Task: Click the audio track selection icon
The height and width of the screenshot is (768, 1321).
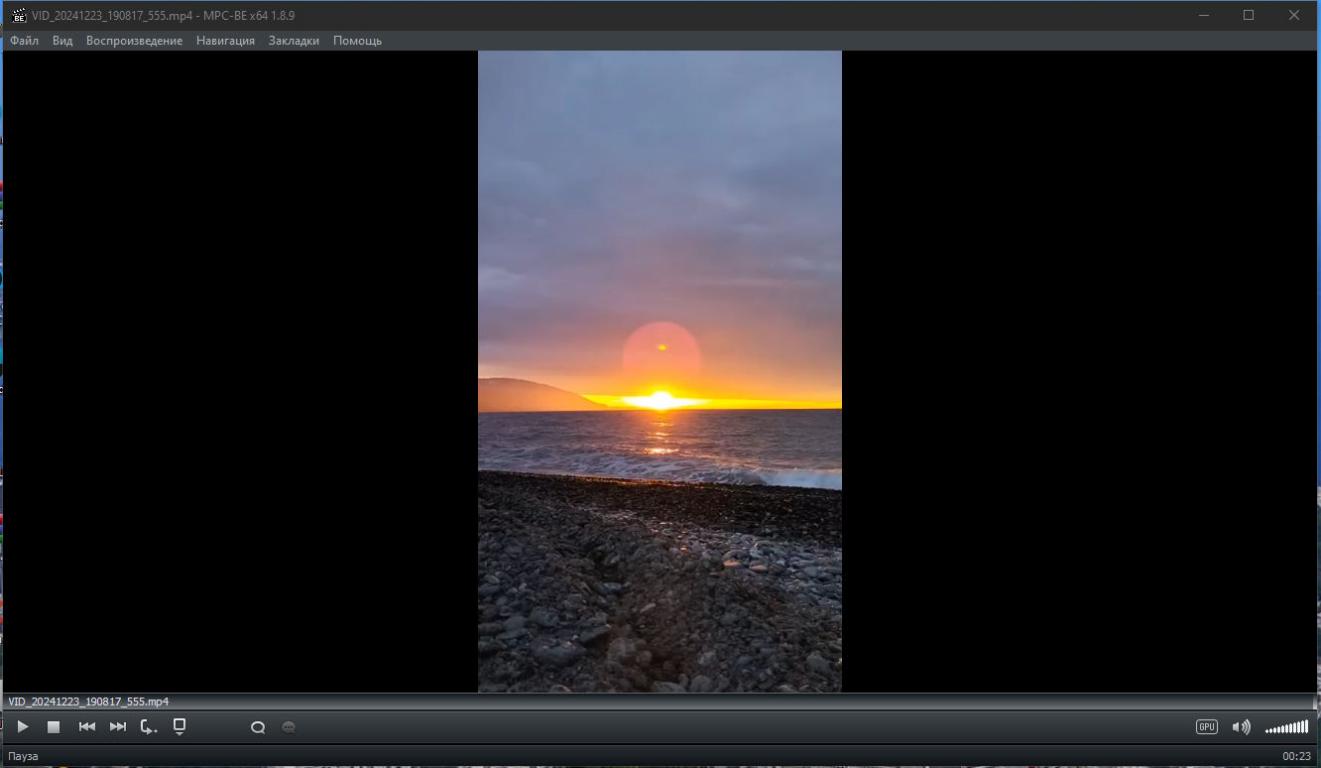Action: coord(258,728)
